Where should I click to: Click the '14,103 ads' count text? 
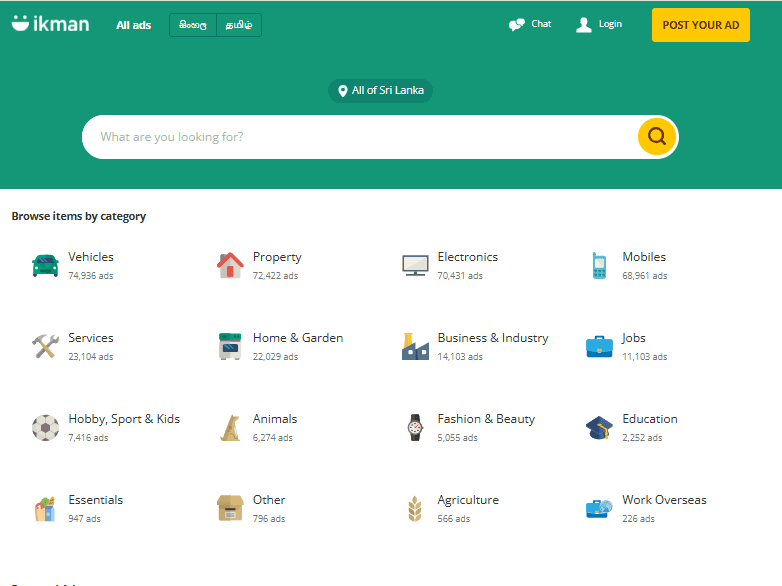tap(460, 357)
